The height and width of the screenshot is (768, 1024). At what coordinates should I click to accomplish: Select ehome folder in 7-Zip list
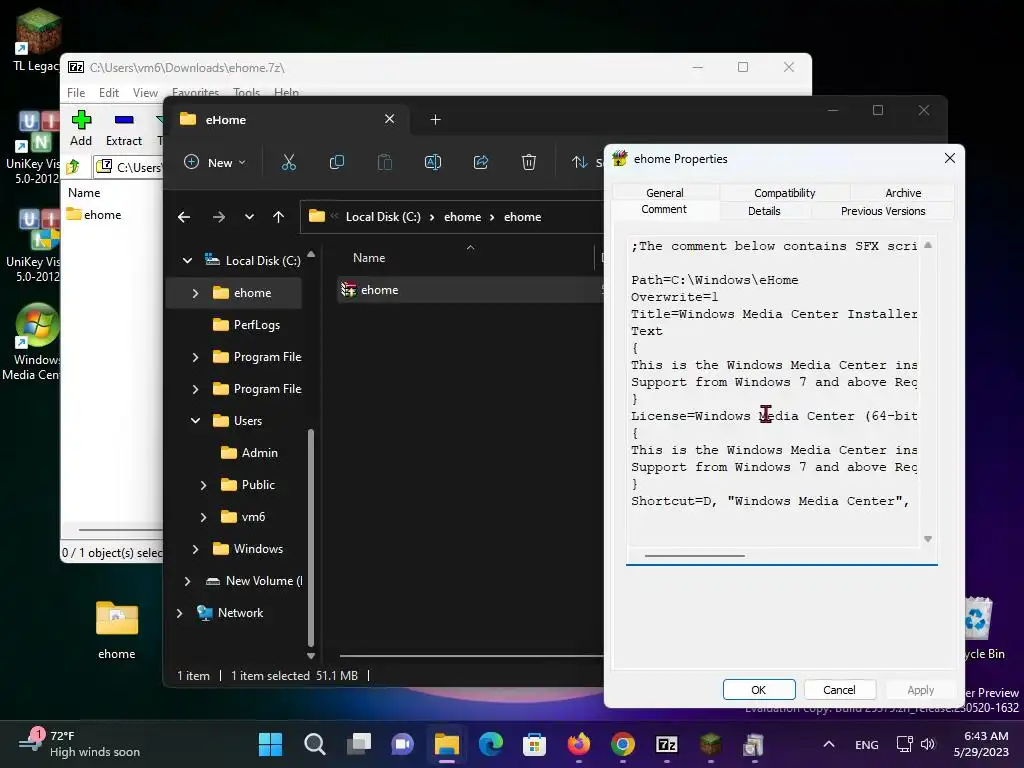point(95,215)
